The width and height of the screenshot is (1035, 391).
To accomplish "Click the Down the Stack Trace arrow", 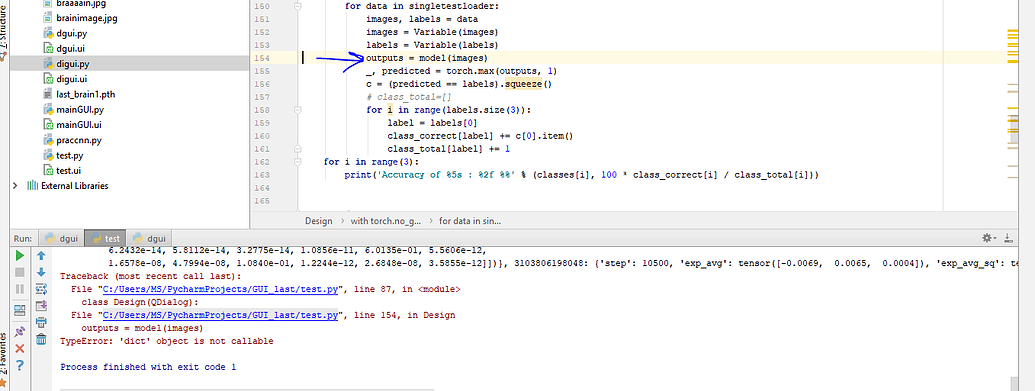I will pos(41,272).
